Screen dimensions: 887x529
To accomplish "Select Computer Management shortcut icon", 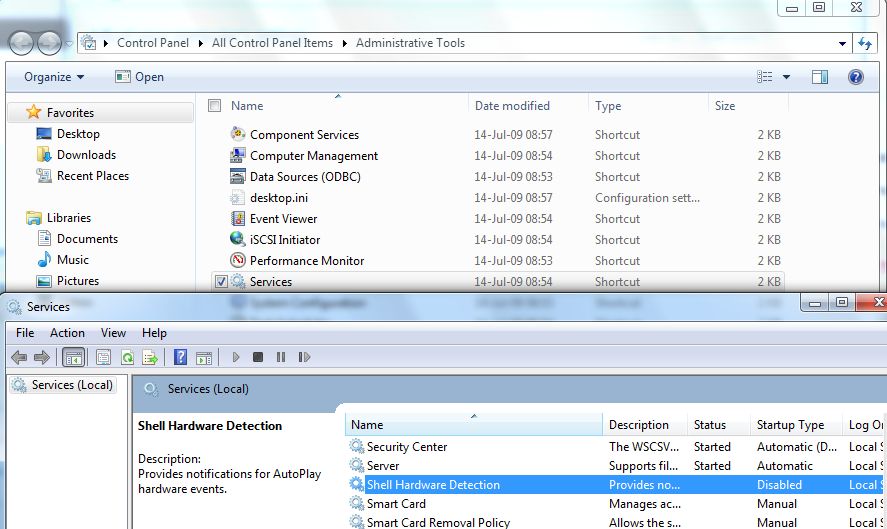I will click(x=238, y=155).
